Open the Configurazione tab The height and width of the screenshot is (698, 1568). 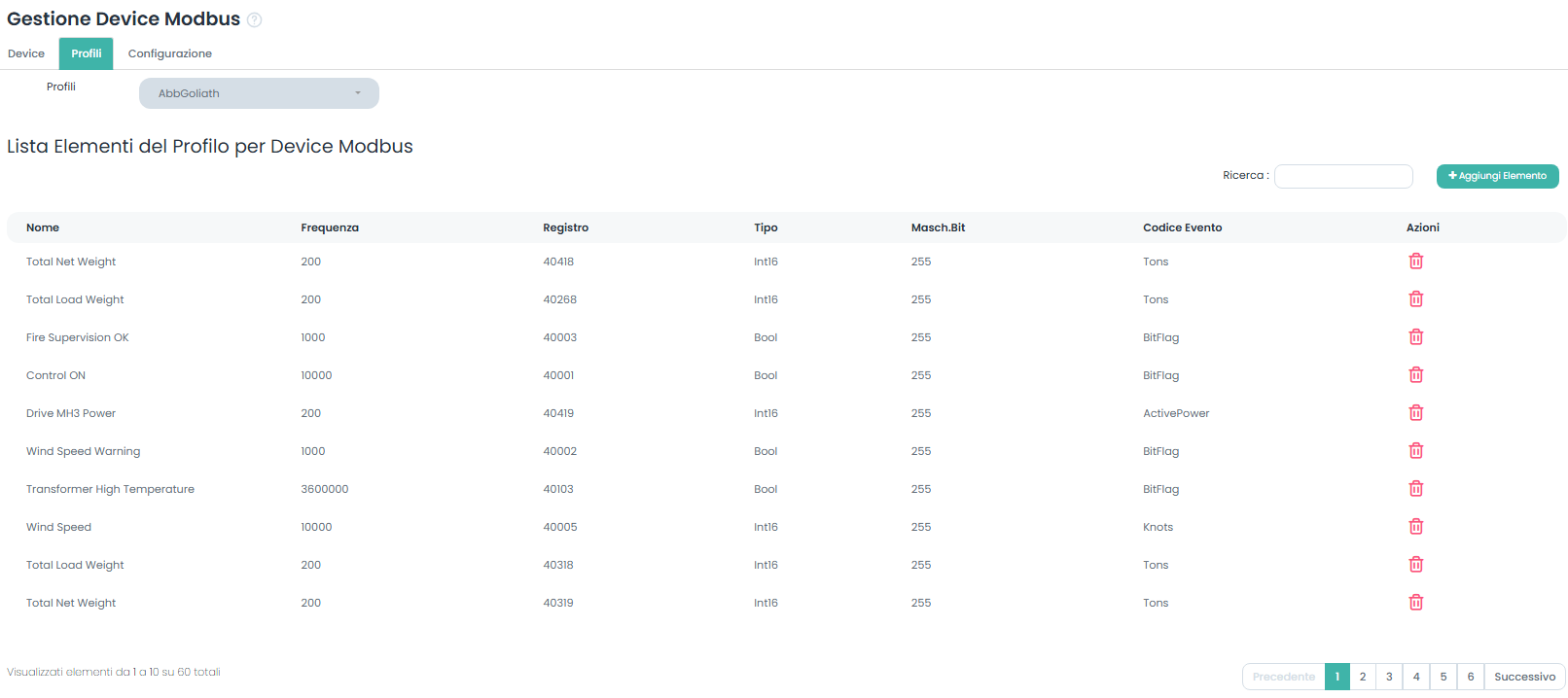coord(170,53)
